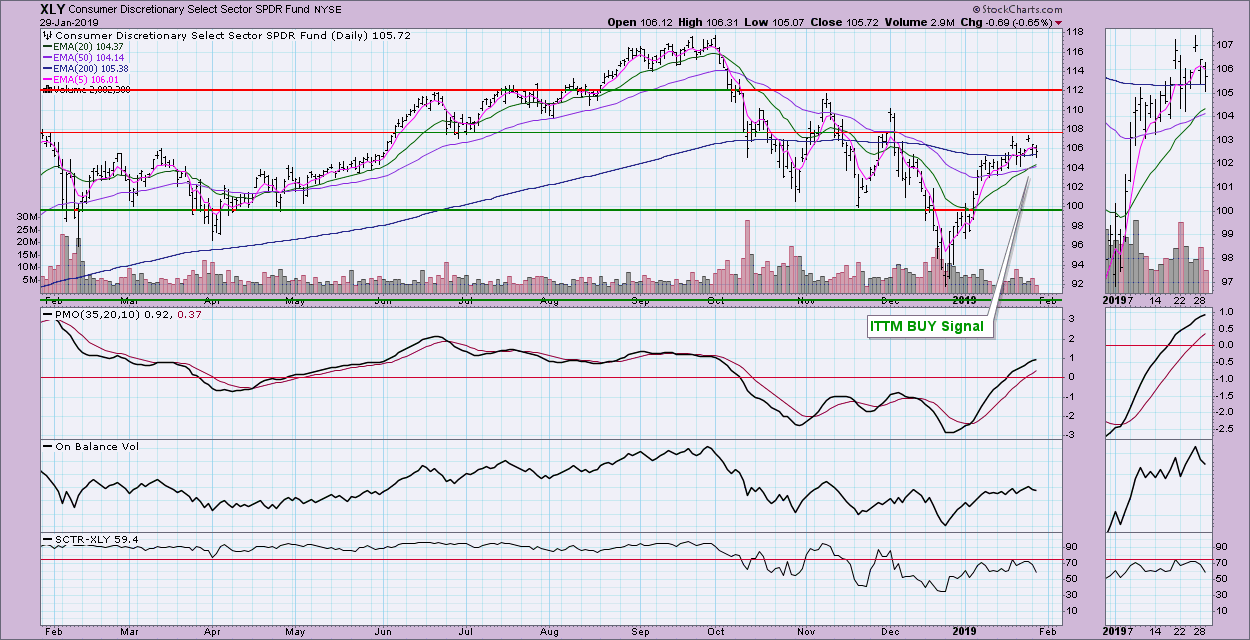Screen dimensions: 1250x640
Task: Click the 97 label on zoom thumbnail axis
Action: point(1227,281)
